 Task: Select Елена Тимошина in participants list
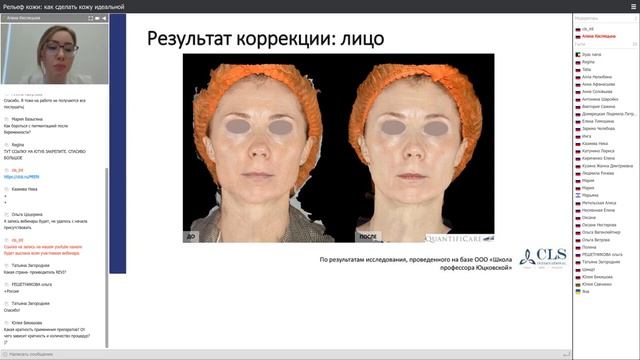click(598, 121)
